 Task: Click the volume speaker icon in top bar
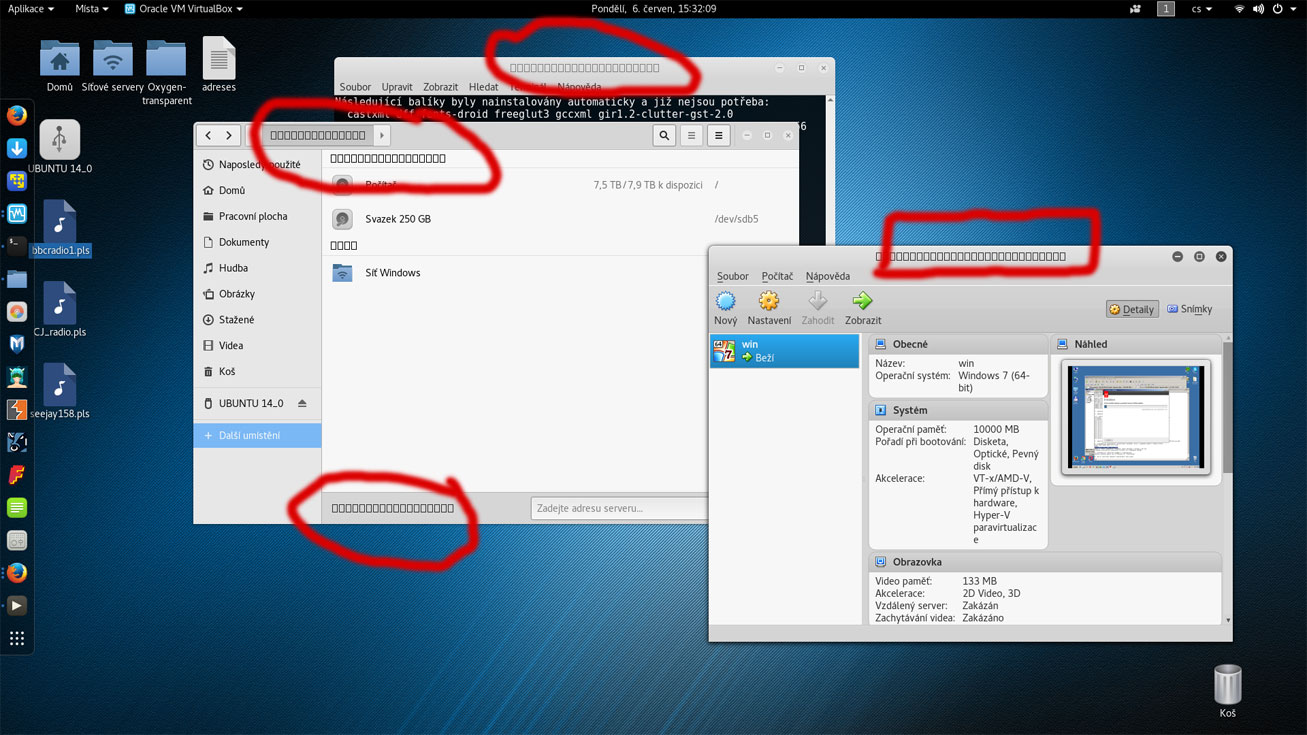1258,8
